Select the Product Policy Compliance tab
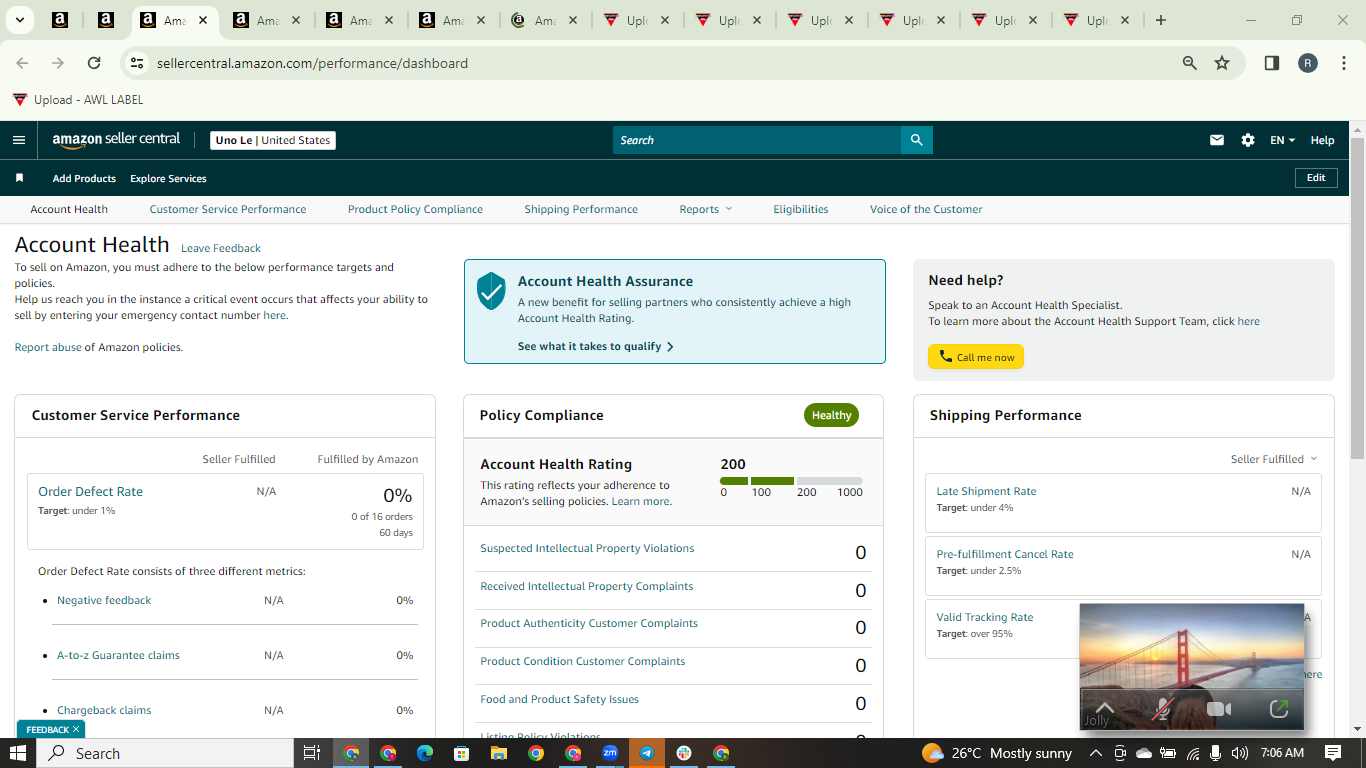This screenshot has width=1366, height=768. point(415,209)
